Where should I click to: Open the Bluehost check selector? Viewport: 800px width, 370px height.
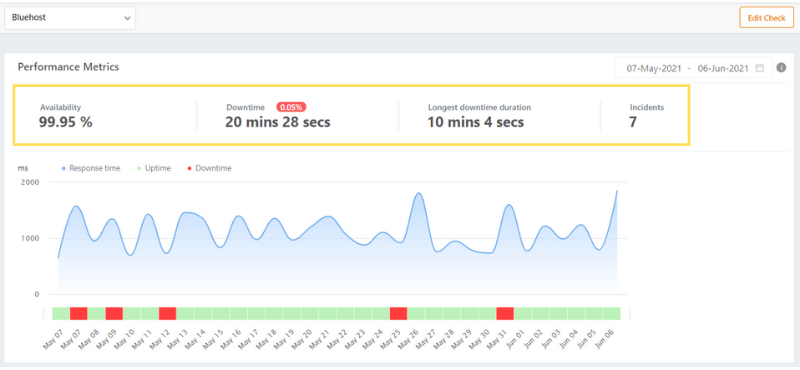coord(70,18)
